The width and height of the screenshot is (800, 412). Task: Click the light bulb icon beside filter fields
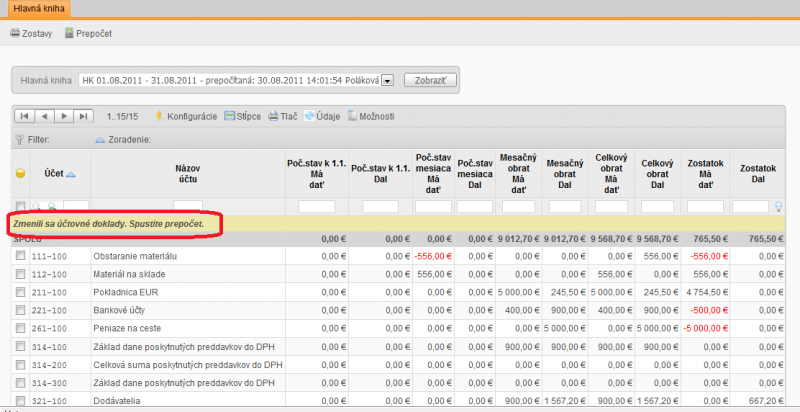(778, 206)
